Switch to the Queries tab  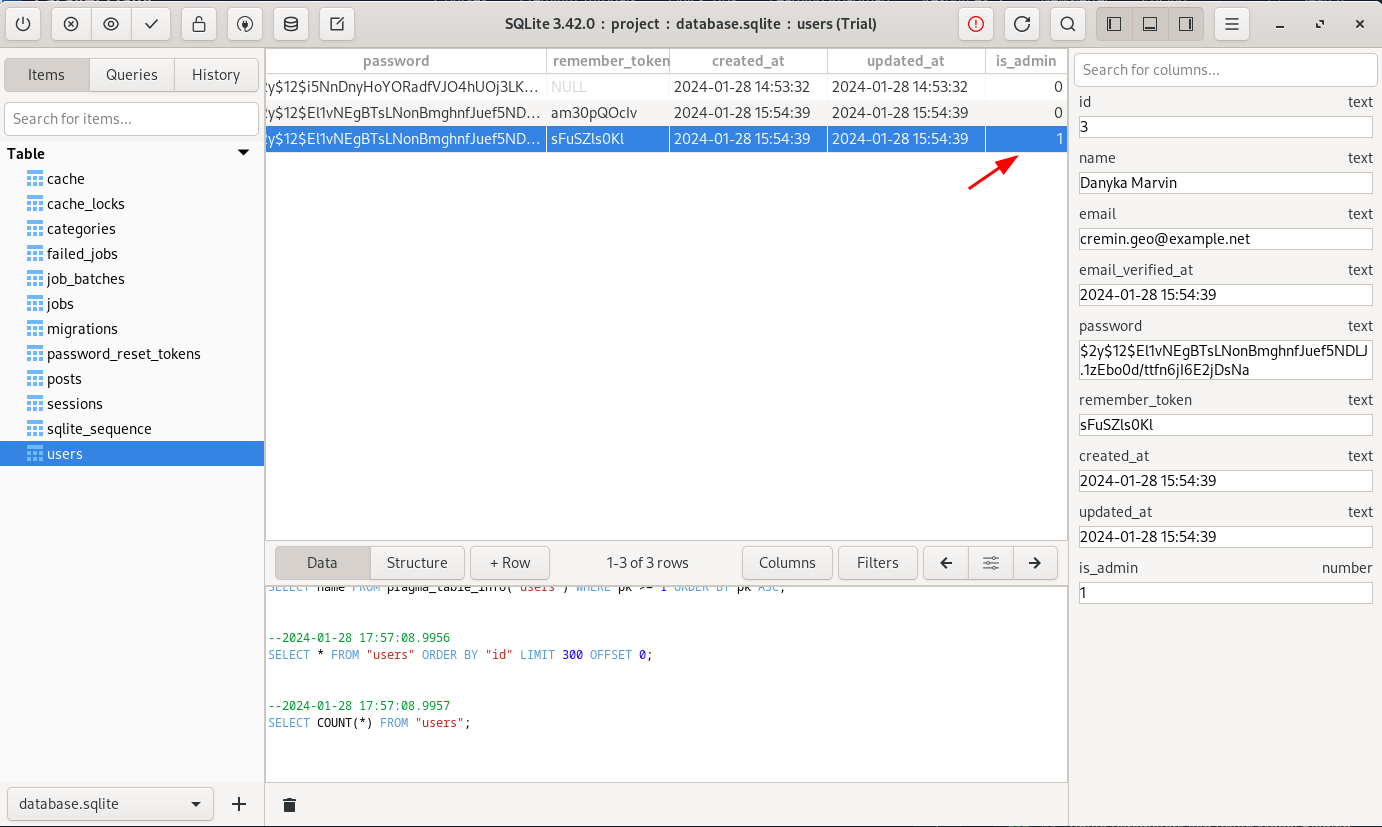click(x=132, y=75)
